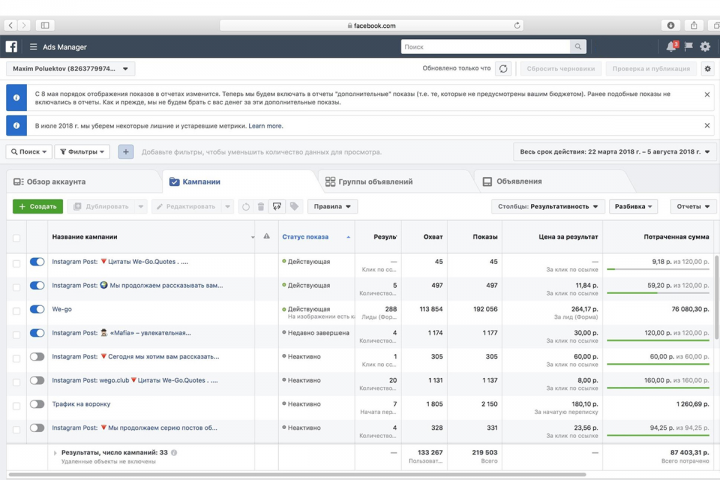Open the gear settings icon in top bar
Image resolution: width=720 pixels, height=480 pixels.
point(705,46)
